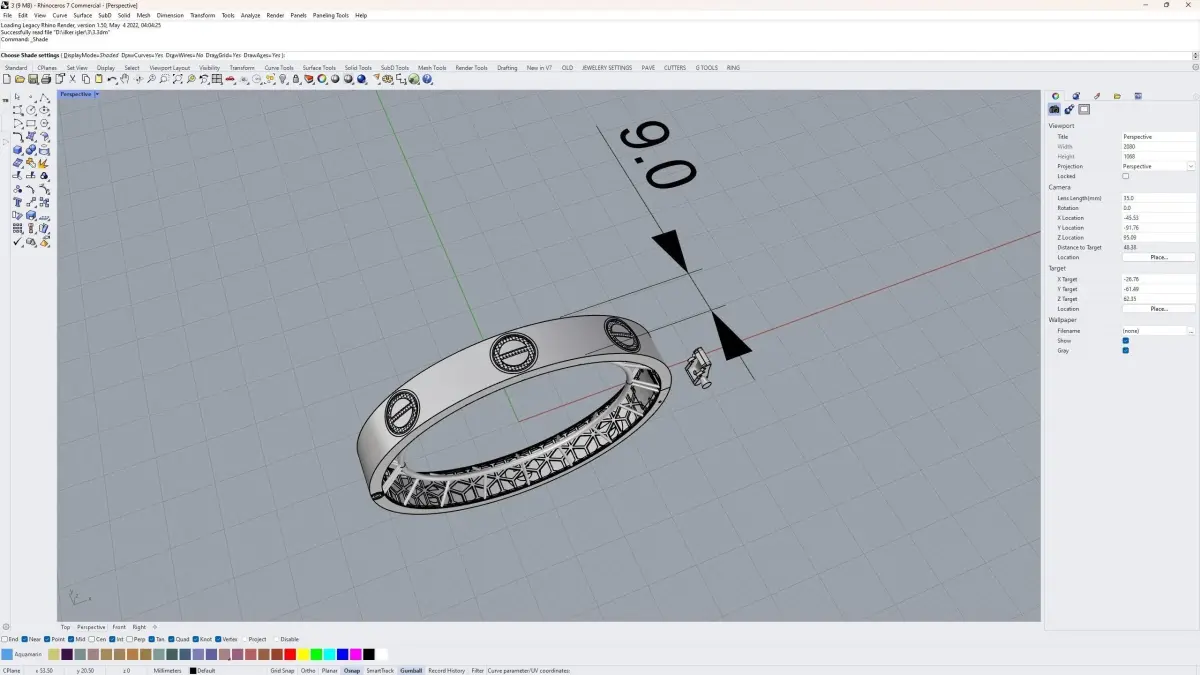Select the black color swatch
The height and width of the screenshot is (675, 1200).
[368, 654]
